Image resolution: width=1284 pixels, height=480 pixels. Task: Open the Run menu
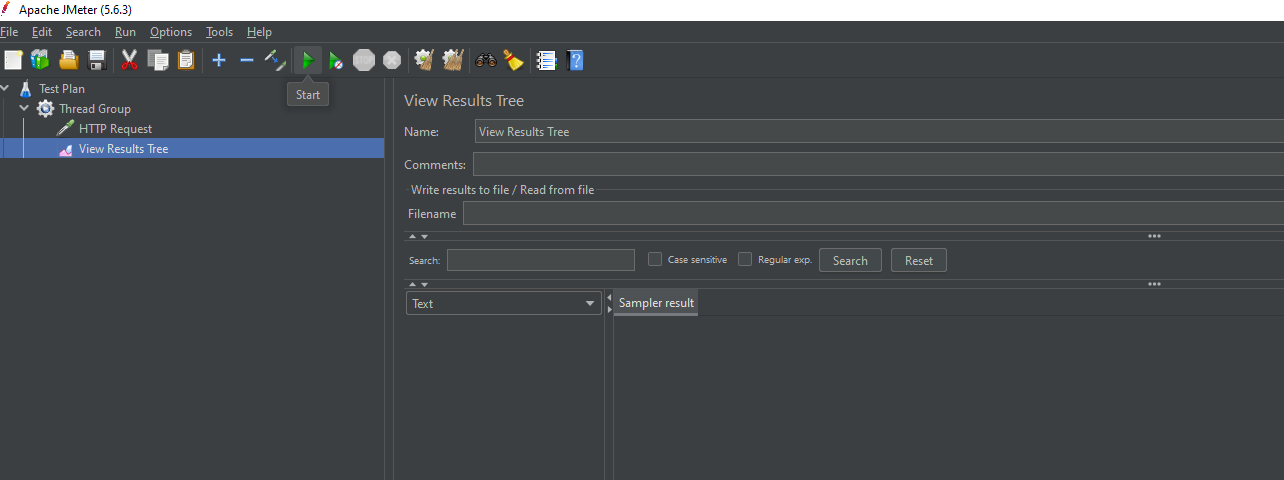click(125, 32)
